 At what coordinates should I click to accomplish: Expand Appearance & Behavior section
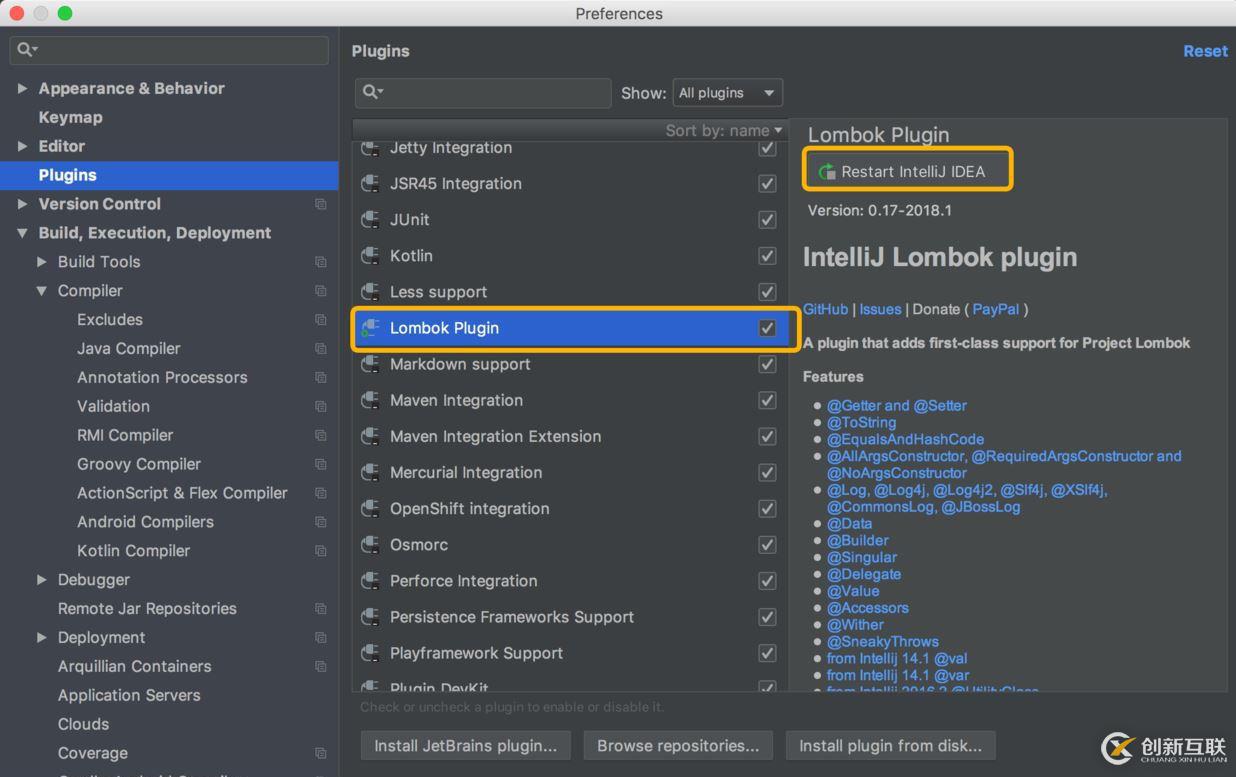click(x=23, y=88)
